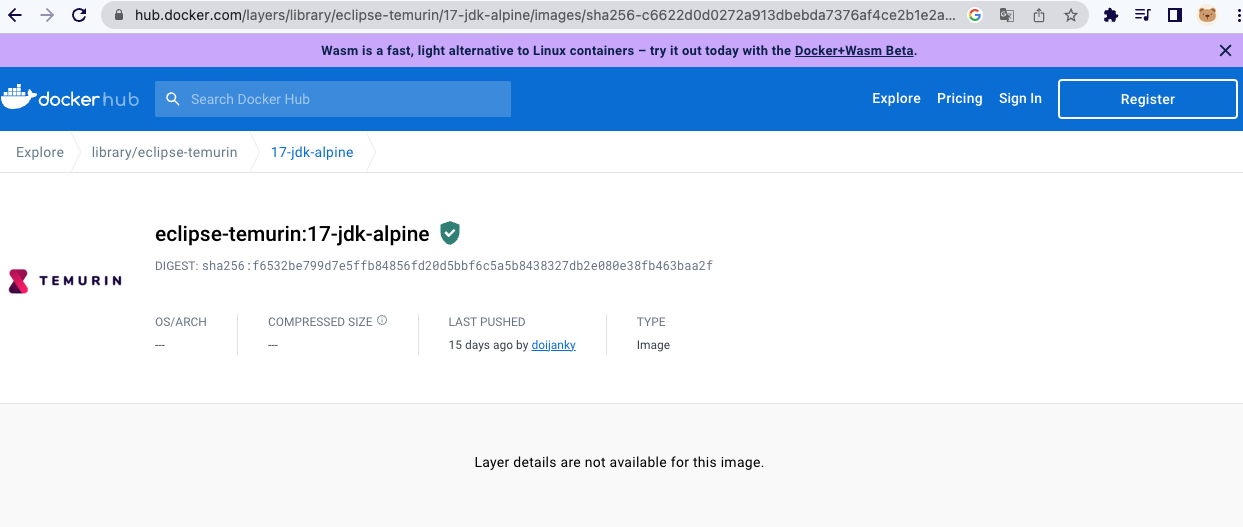Click Sign In
This screenshot has width=1243, height=527.
tap(1020, 98)
